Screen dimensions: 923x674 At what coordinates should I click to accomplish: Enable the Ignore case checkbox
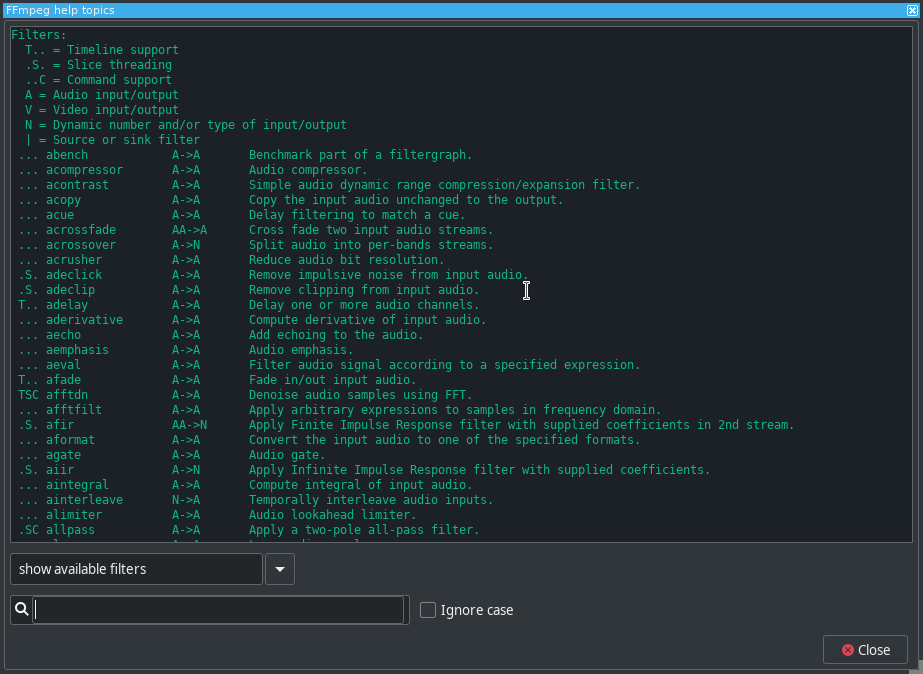pos(428,610)
